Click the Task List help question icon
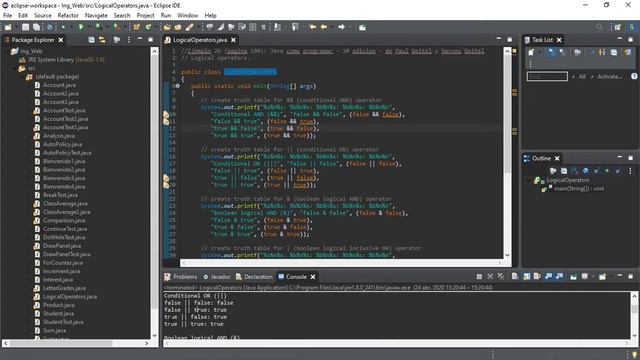640x360 pixels. coord(634,76)
